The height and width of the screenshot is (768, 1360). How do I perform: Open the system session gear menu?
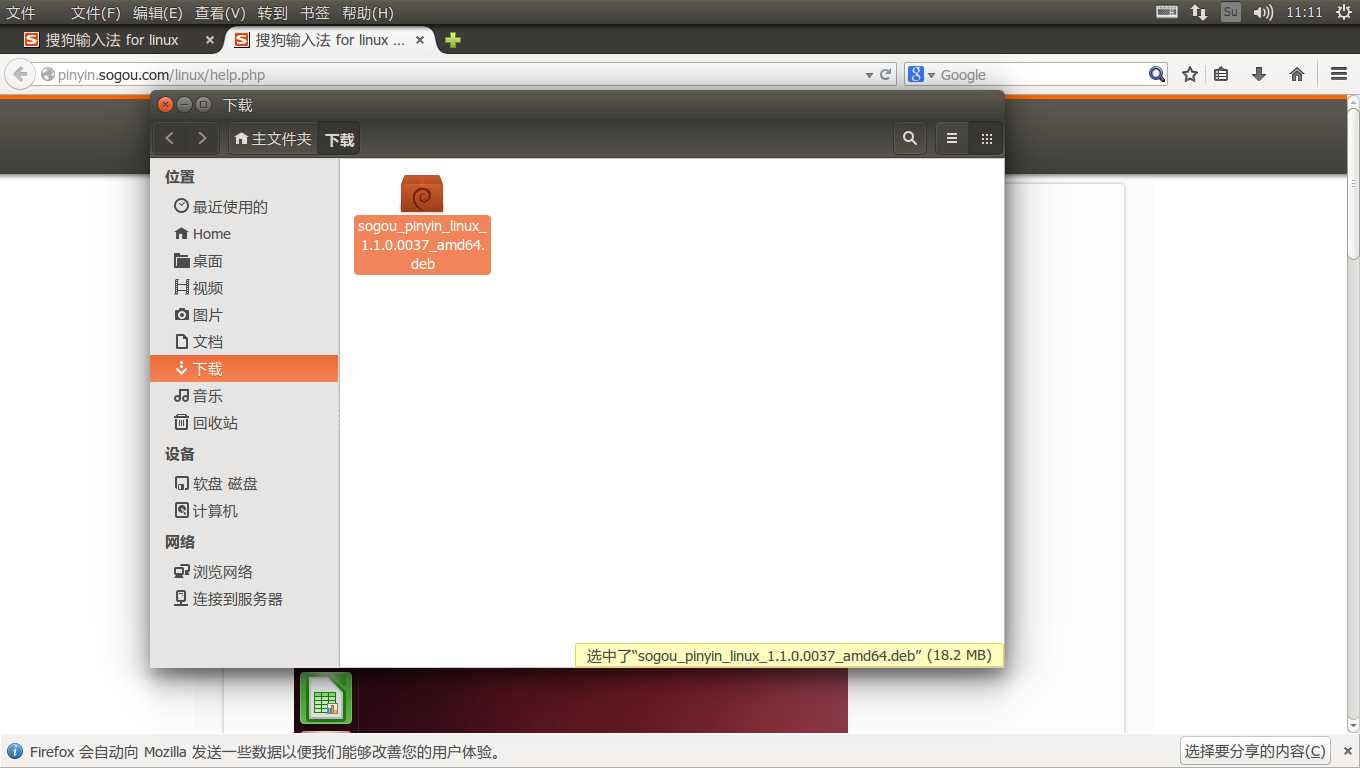[x=1343, y=13]
